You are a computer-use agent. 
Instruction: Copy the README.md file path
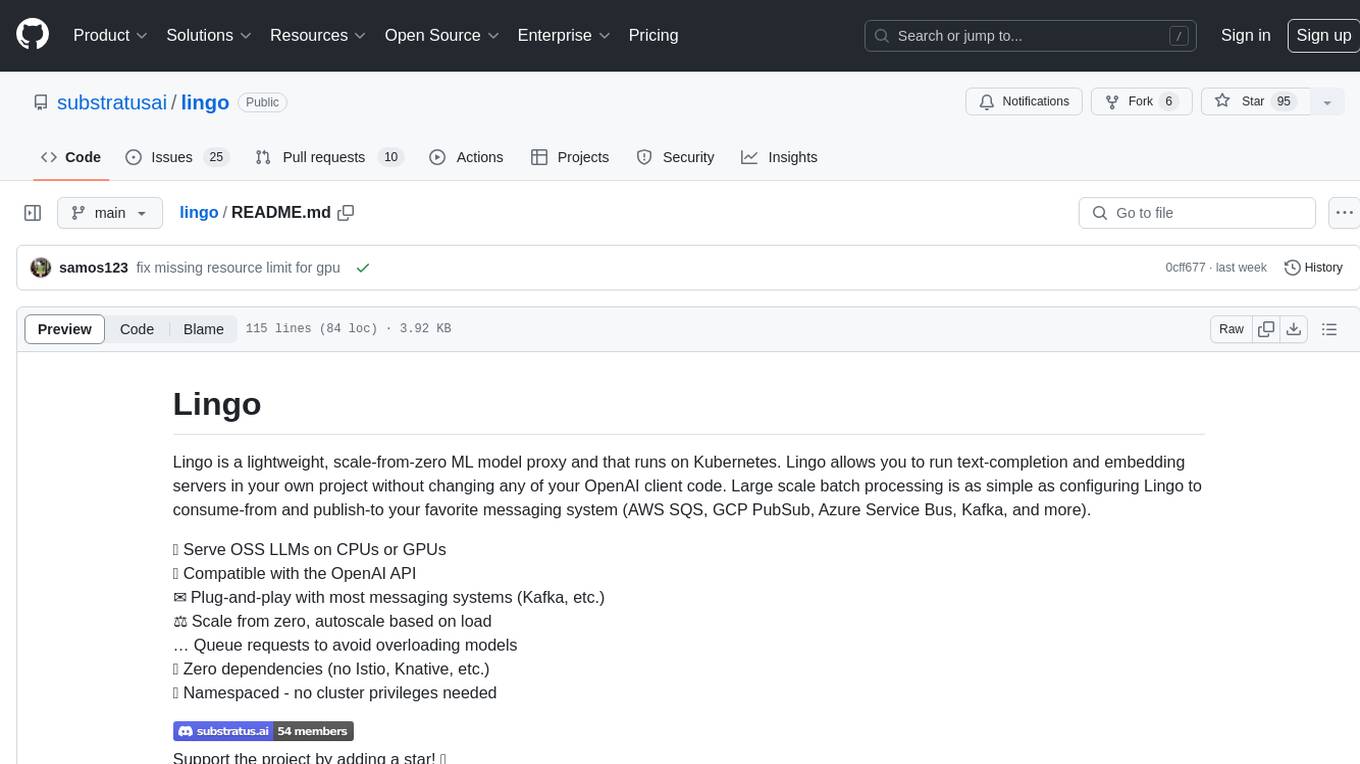pos(346,213)
